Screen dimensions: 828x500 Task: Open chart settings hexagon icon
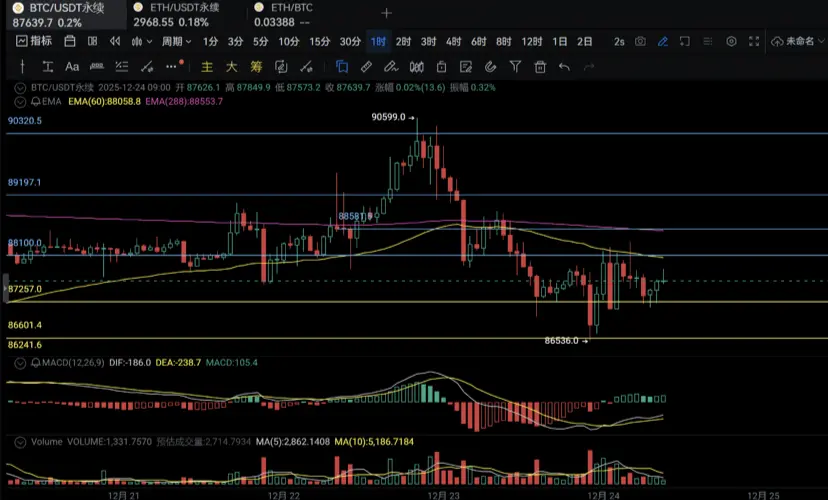[x=731, y=41]
